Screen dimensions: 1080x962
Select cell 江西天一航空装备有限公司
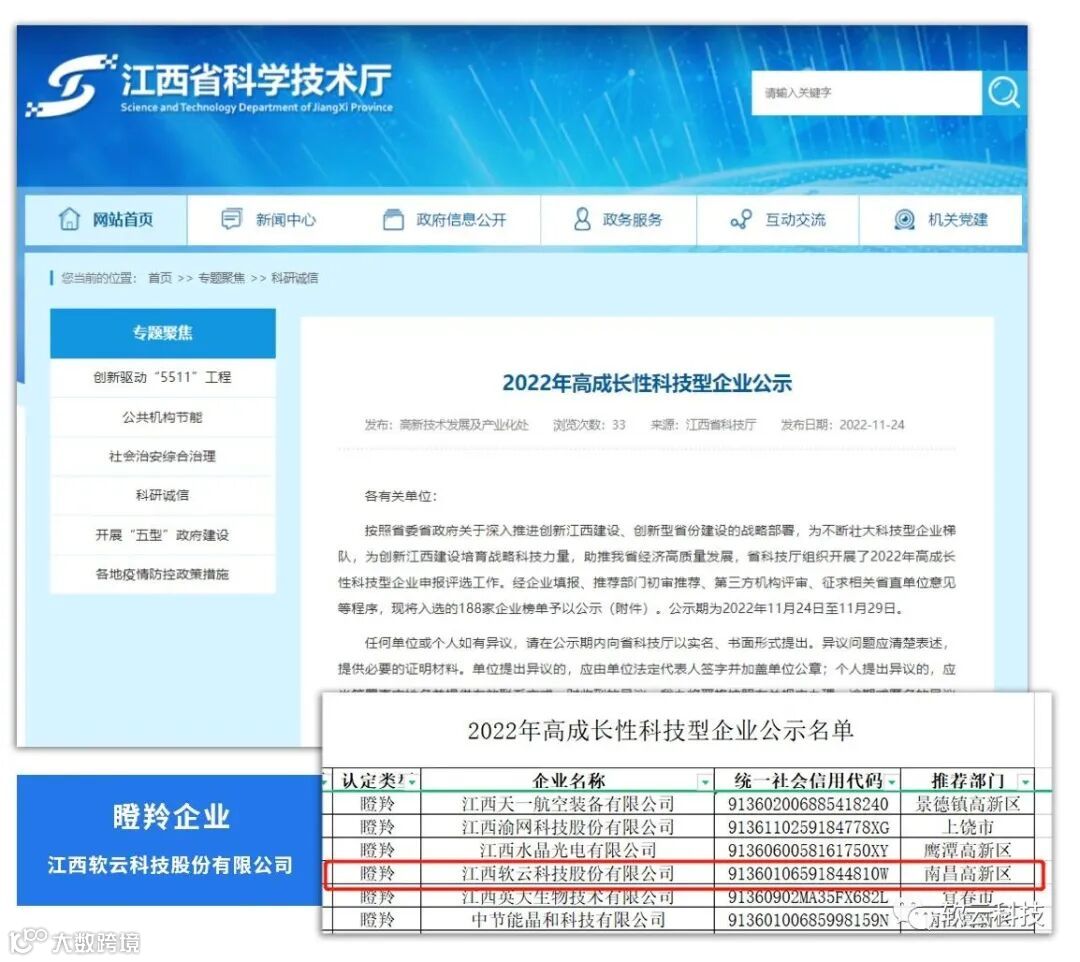(568, 804)
